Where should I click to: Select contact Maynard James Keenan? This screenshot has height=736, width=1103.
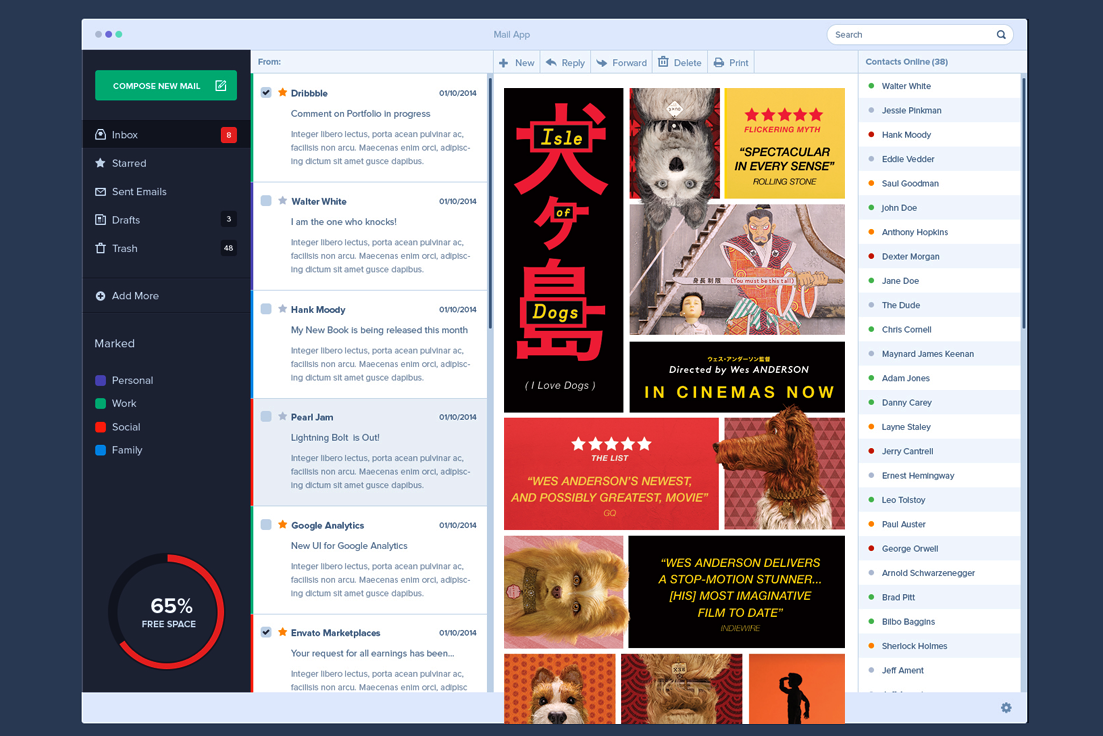(x=939, y=354)
